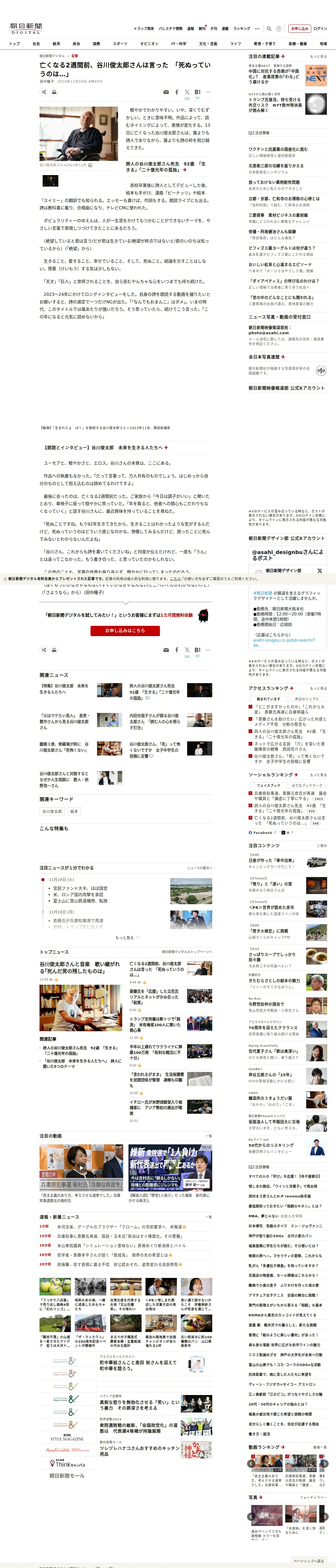Open the main photo of 谷川俊太郎さん
Viewport: 336px width, 1568px height.
pyautogui.click(x=79, y=133)
